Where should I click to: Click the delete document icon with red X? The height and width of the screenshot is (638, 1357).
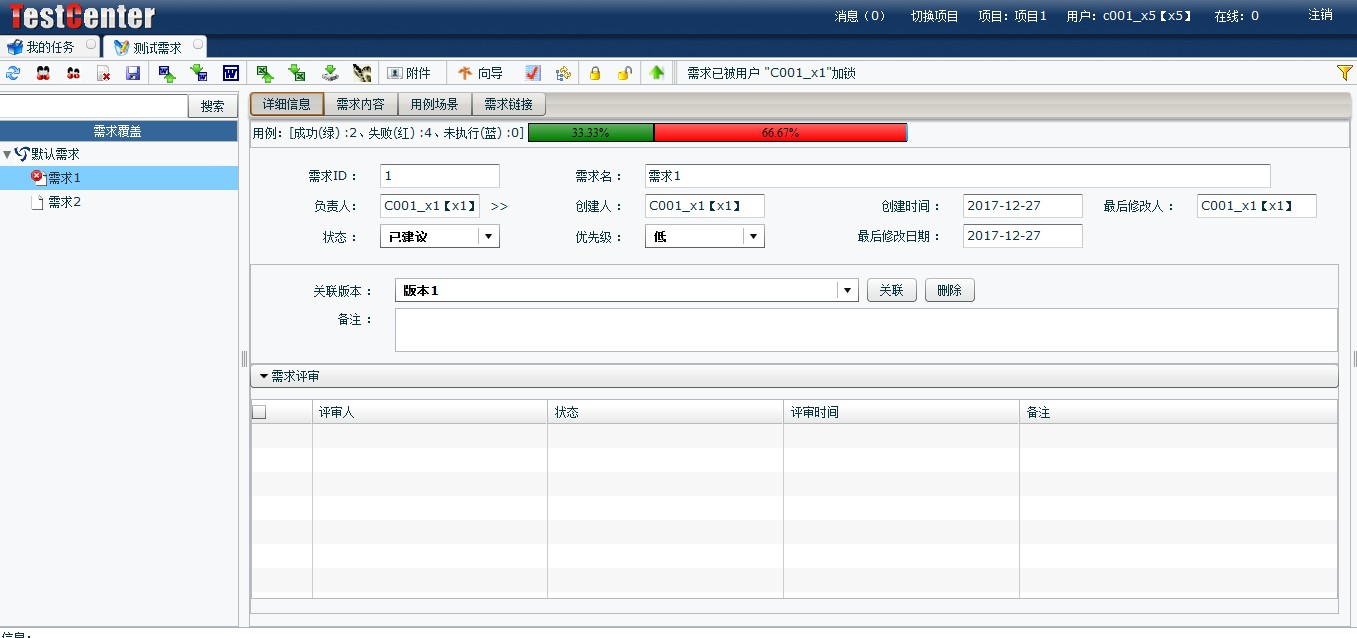coord(103,73)
